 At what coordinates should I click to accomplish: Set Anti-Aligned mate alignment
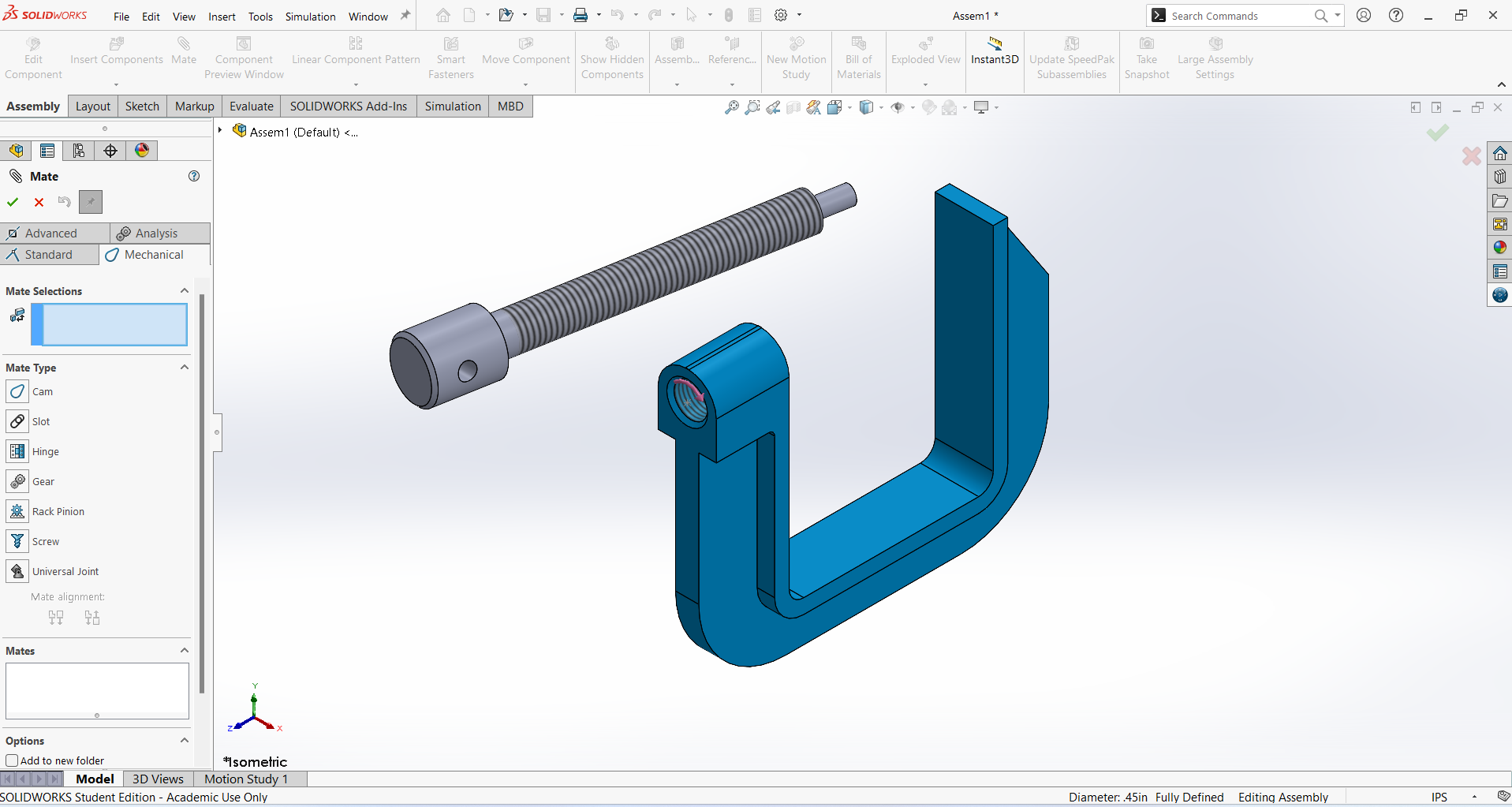[92, 618]
